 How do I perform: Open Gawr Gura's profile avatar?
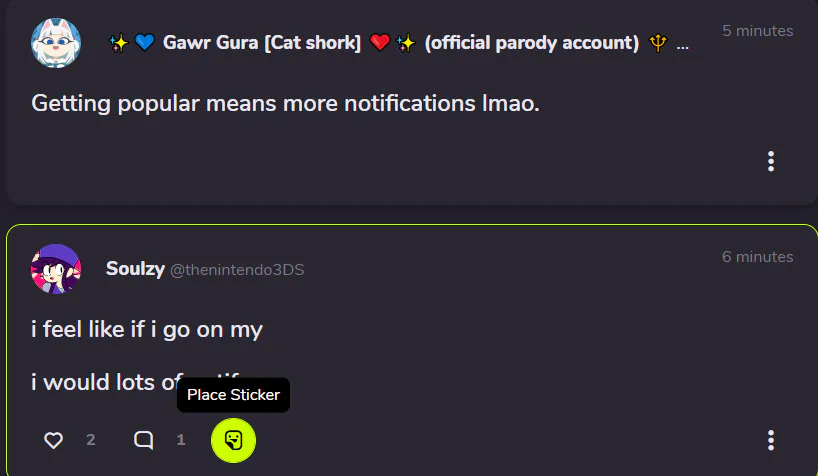(56, 43)
